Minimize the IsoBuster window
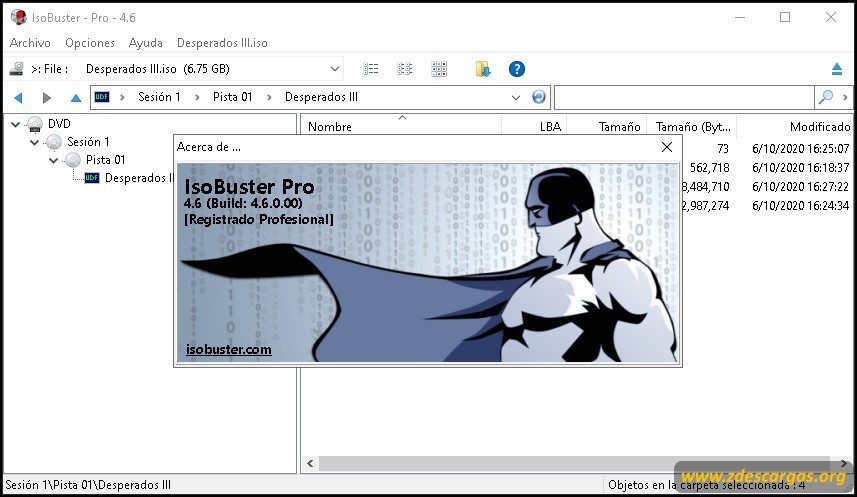Screen dimensions: 857x497 740,17
